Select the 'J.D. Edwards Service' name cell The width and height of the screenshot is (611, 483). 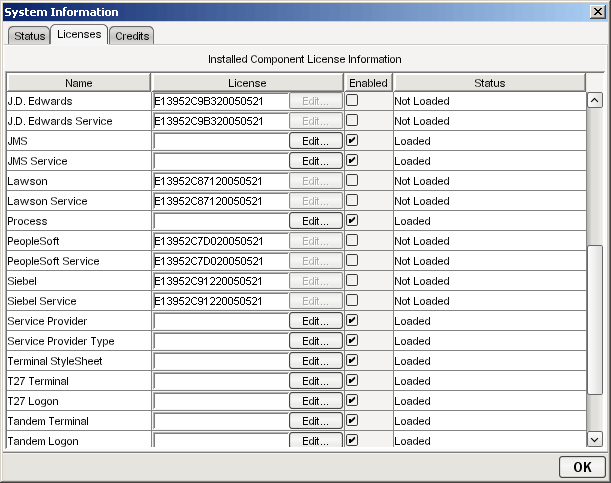[x=79, y=121]
